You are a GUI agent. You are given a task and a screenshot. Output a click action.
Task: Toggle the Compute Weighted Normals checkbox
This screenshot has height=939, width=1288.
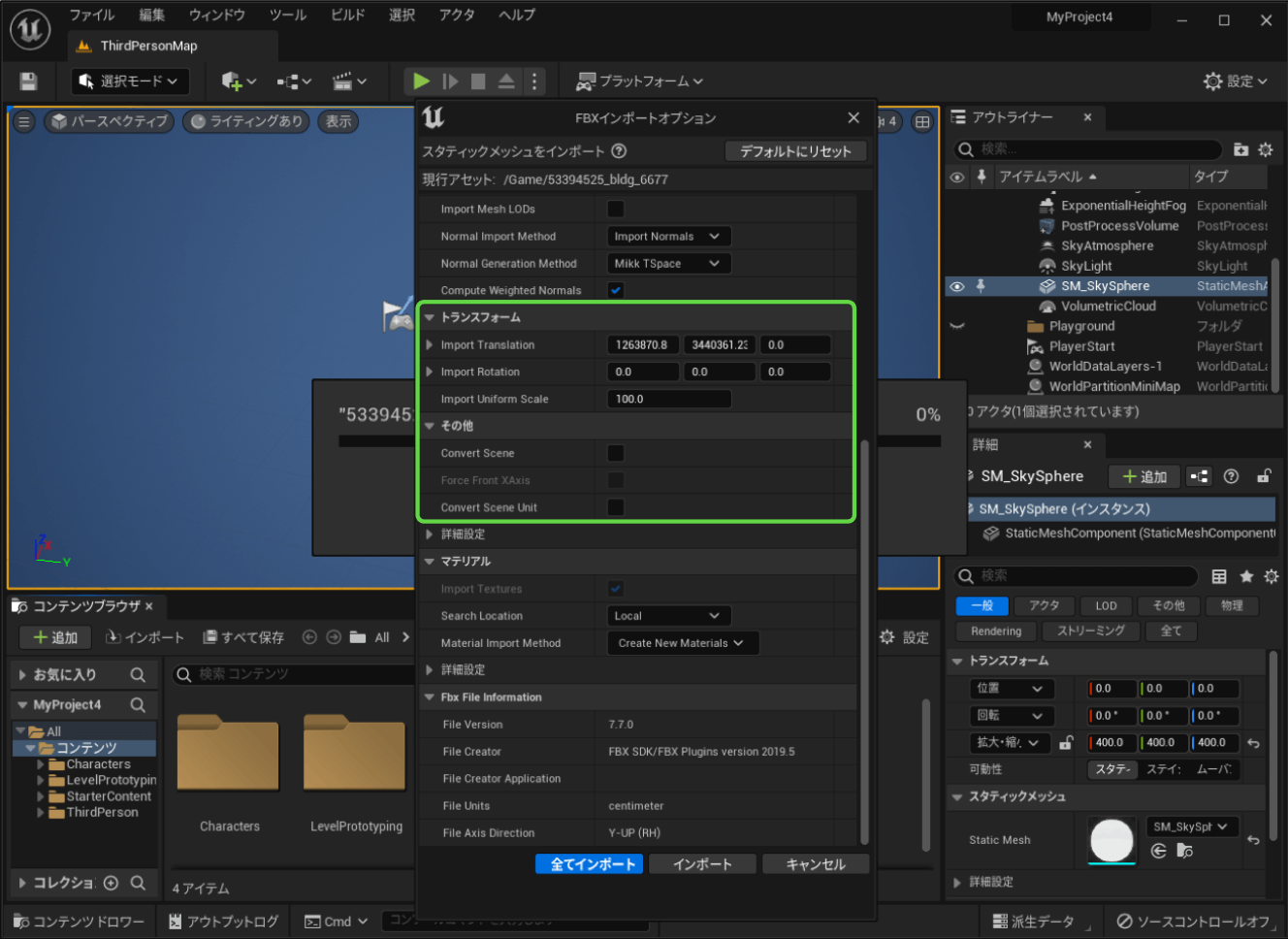(616, 290)
